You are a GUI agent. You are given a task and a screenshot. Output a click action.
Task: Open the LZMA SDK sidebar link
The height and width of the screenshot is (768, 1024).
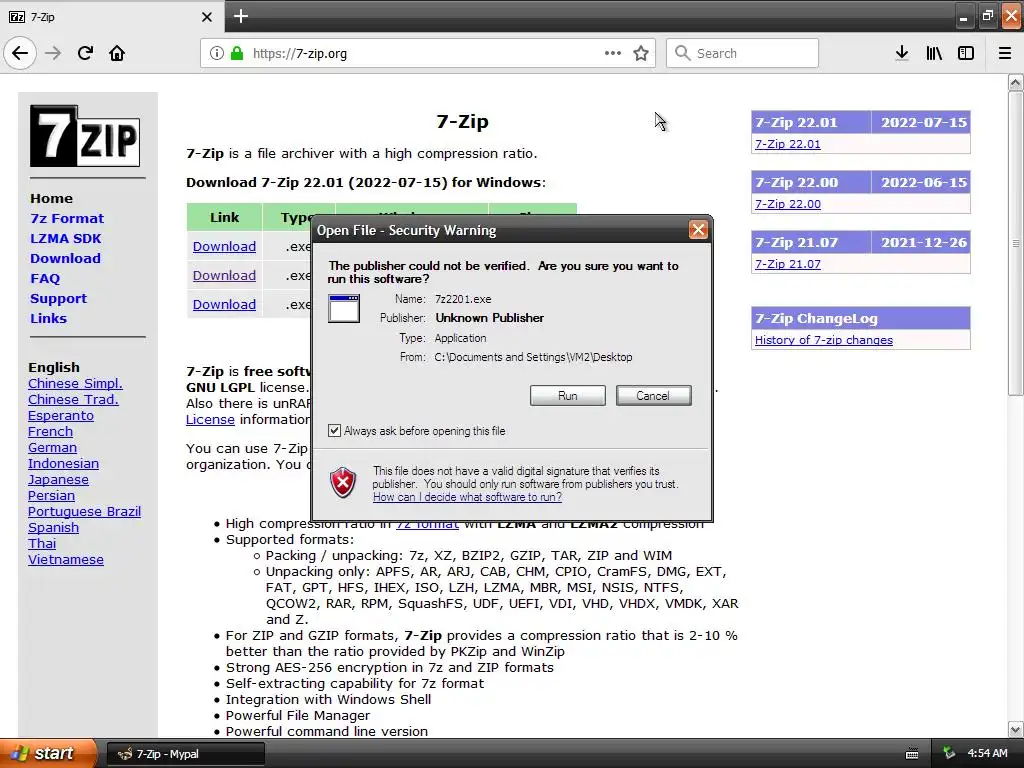pyautogui.click(x=65, y=238)
